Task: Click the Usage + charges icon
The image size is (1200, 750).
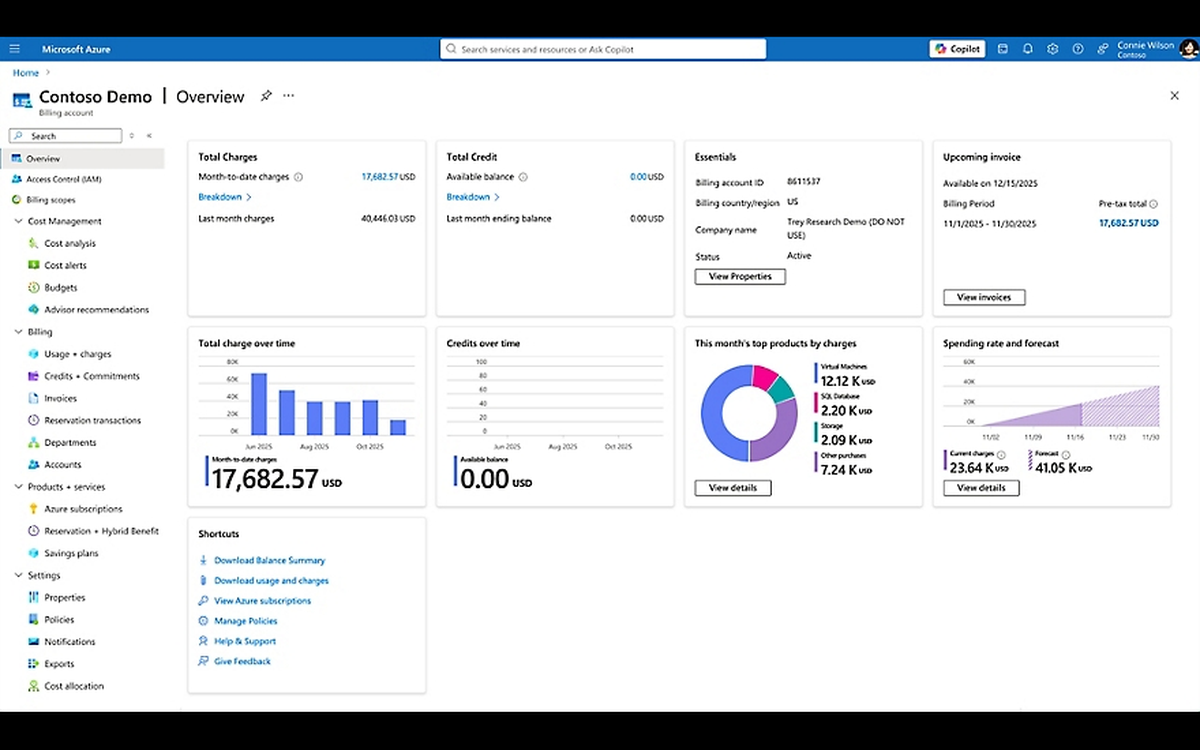Action: (34, 354)
